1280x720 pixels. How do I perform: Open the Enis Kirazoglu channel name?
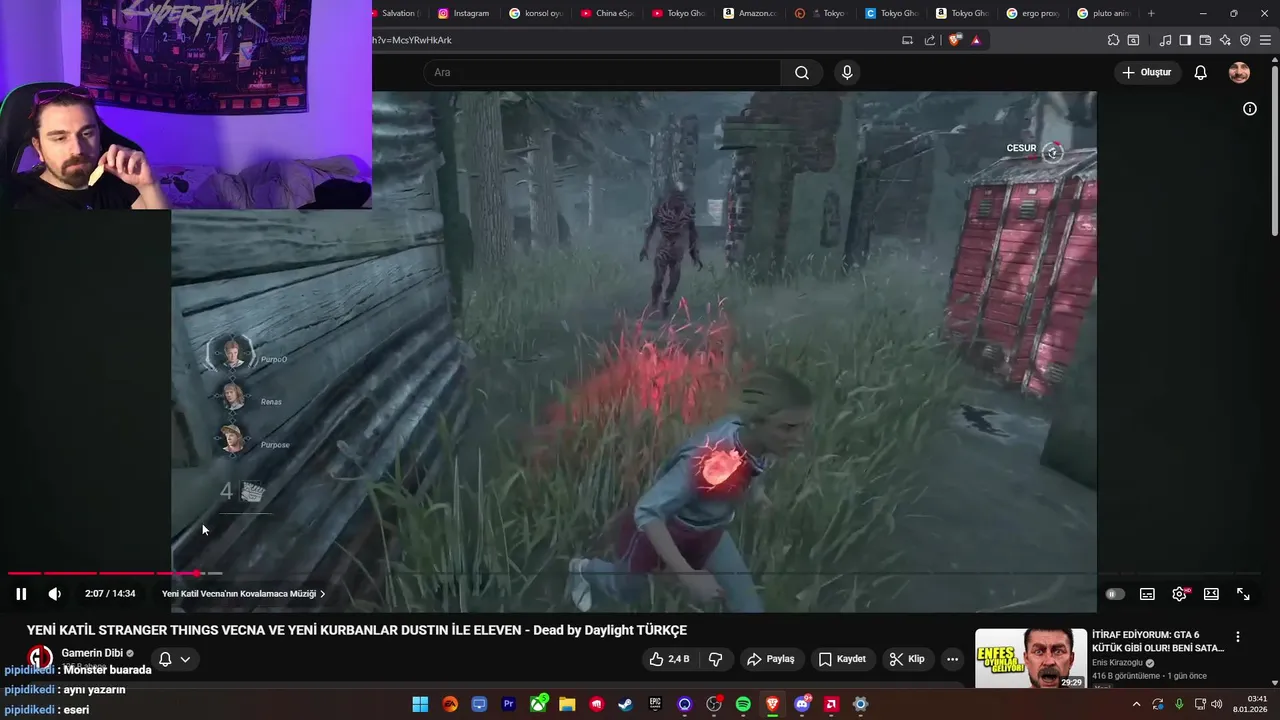pos(1119,663)
